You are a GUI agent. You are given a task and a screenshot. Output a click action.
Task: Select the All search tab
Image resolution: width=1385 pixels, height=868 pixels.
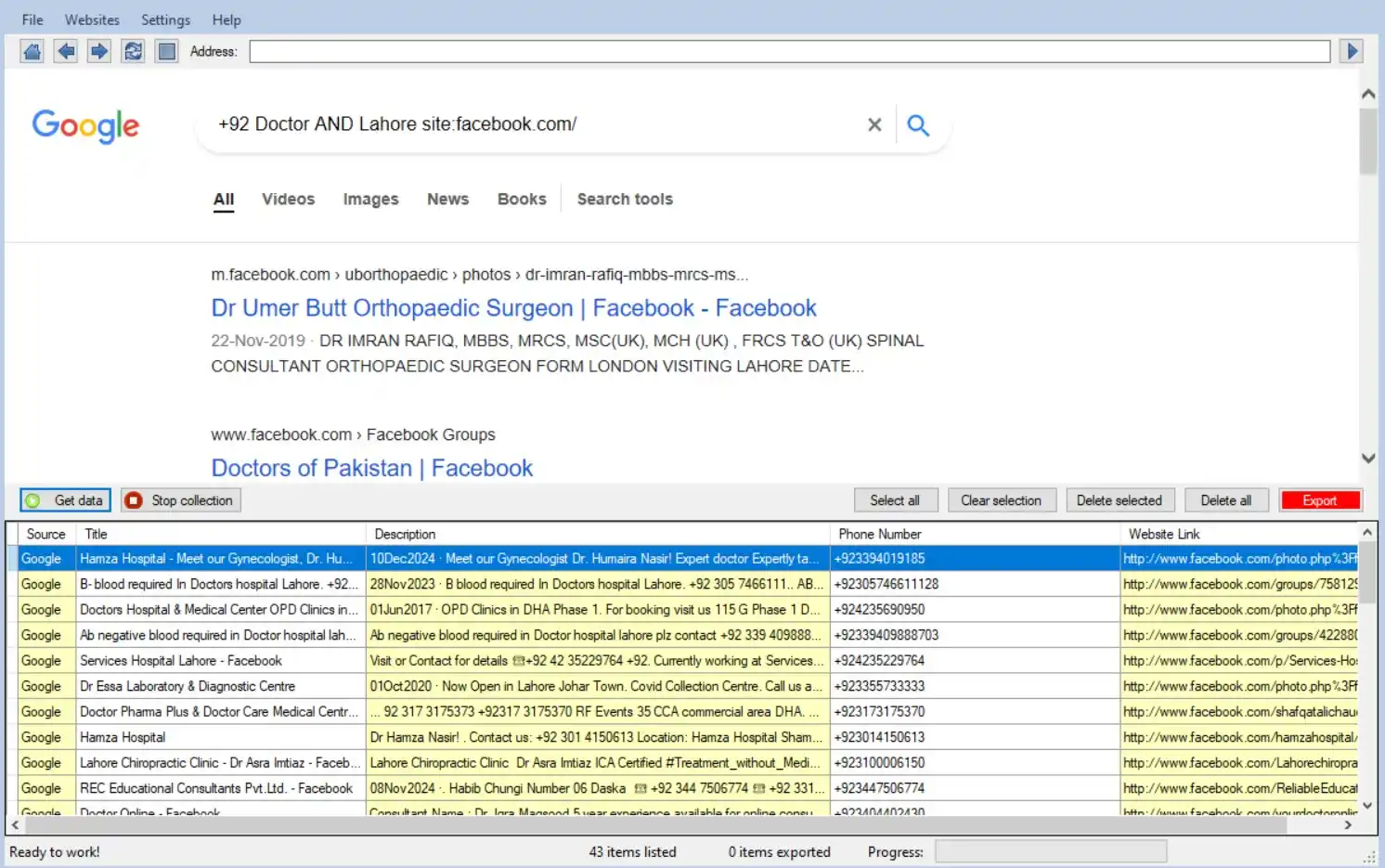[x=224, y=199]
